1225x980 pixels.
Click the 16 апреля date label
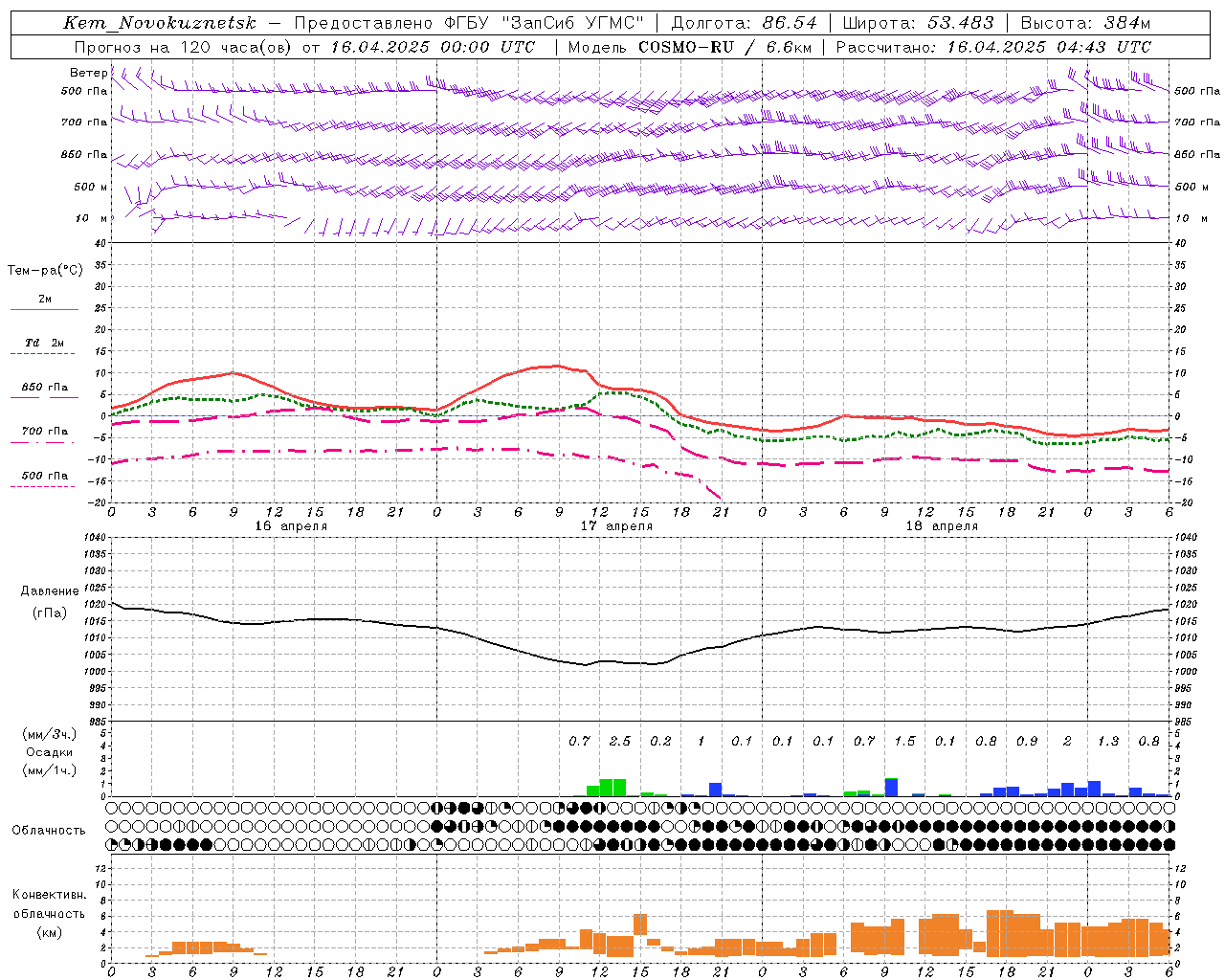click(291, 526)
